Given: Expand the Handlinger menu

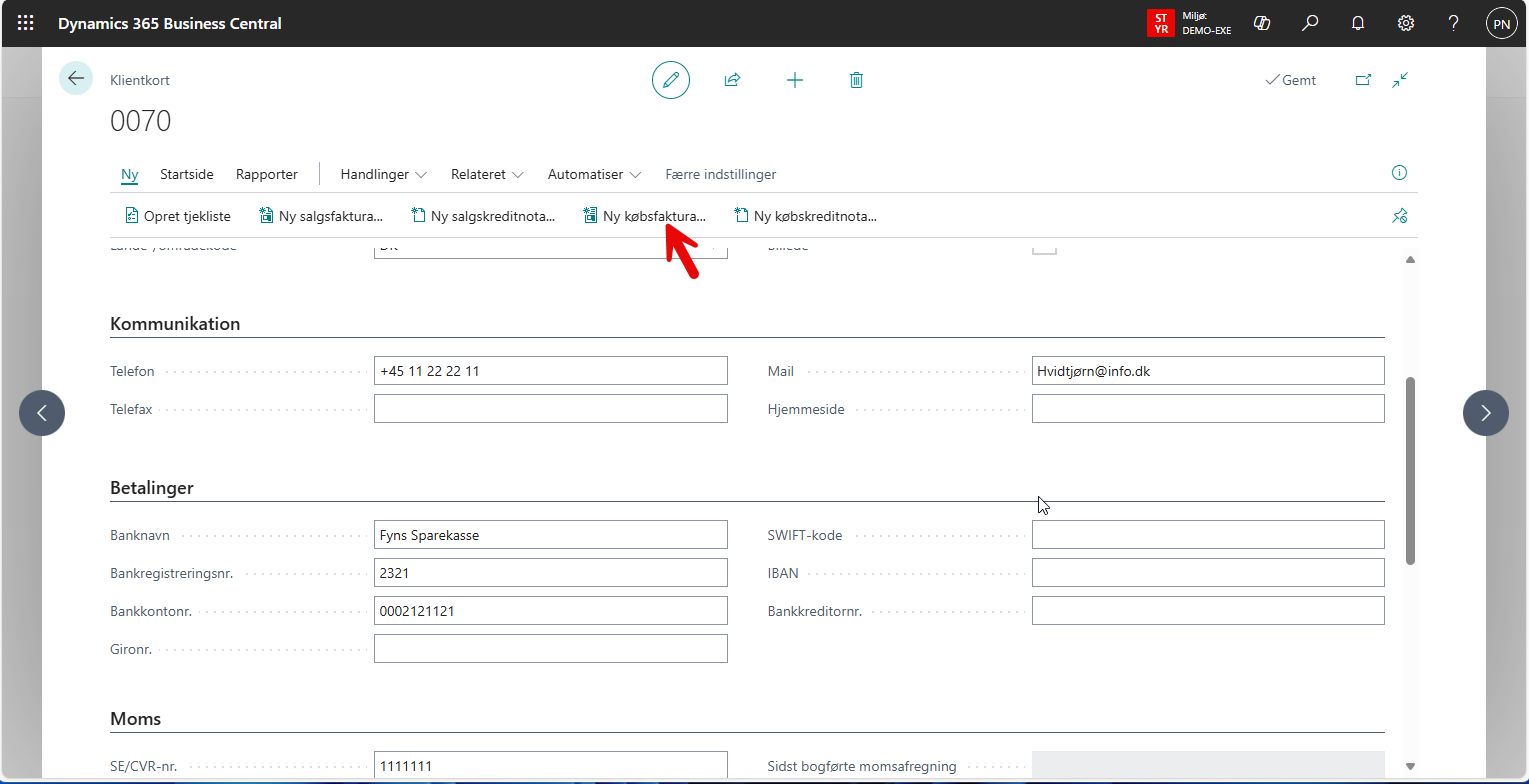Looking at the screenshot, I should tap(384, 174).
